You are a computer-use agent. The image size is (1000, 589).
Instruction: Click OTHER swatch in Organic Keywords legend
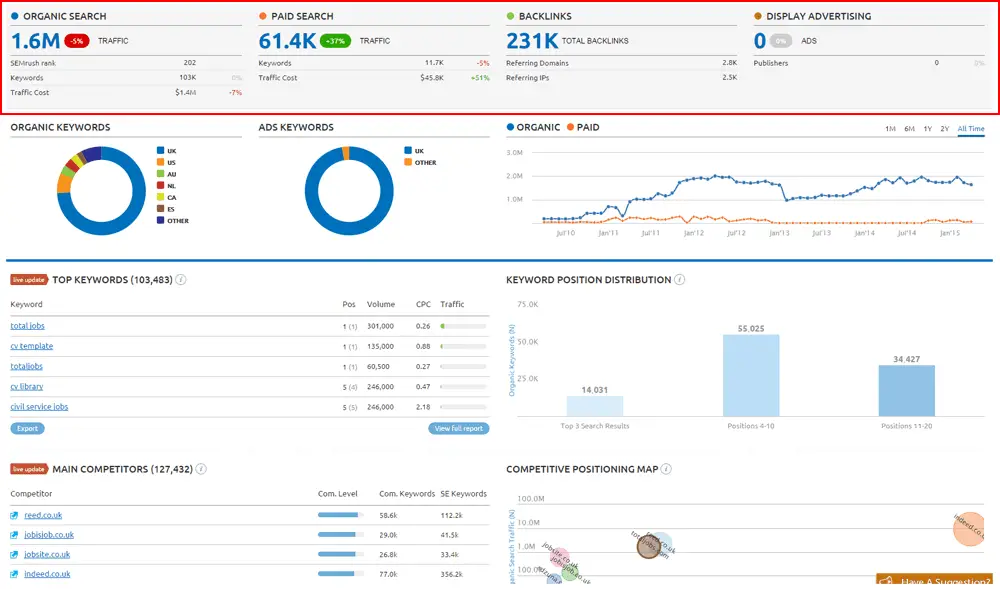[x=161, y=221]
